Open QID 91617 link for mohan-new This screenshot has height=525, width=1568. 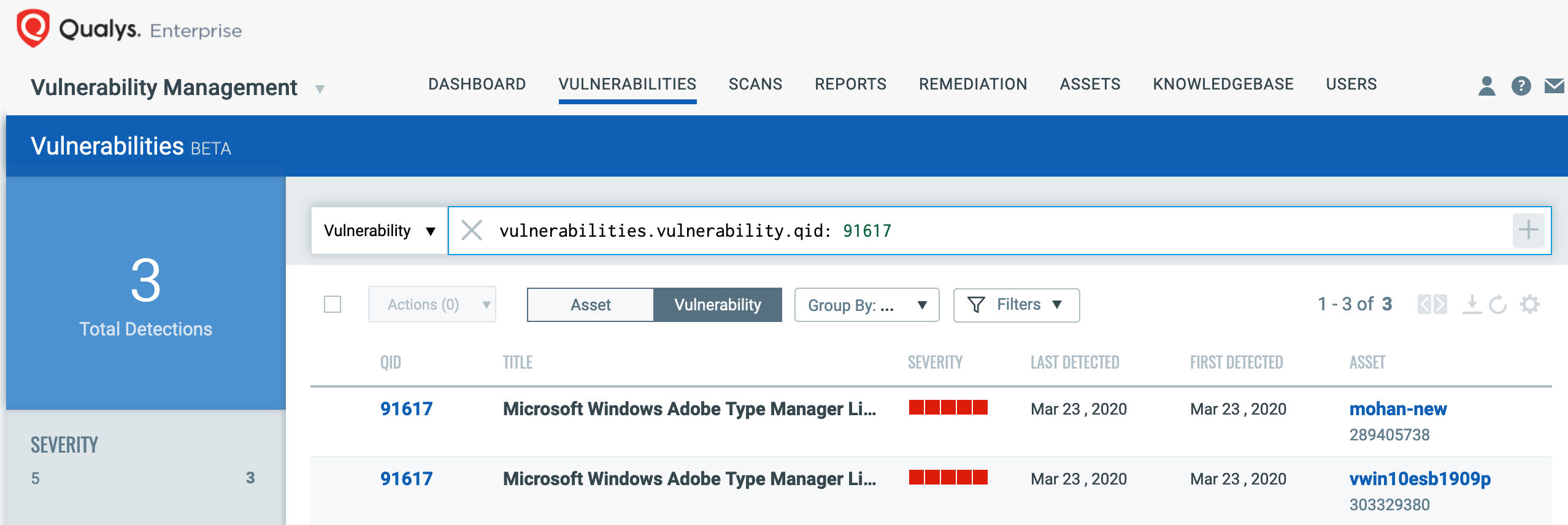click(406, 409)
